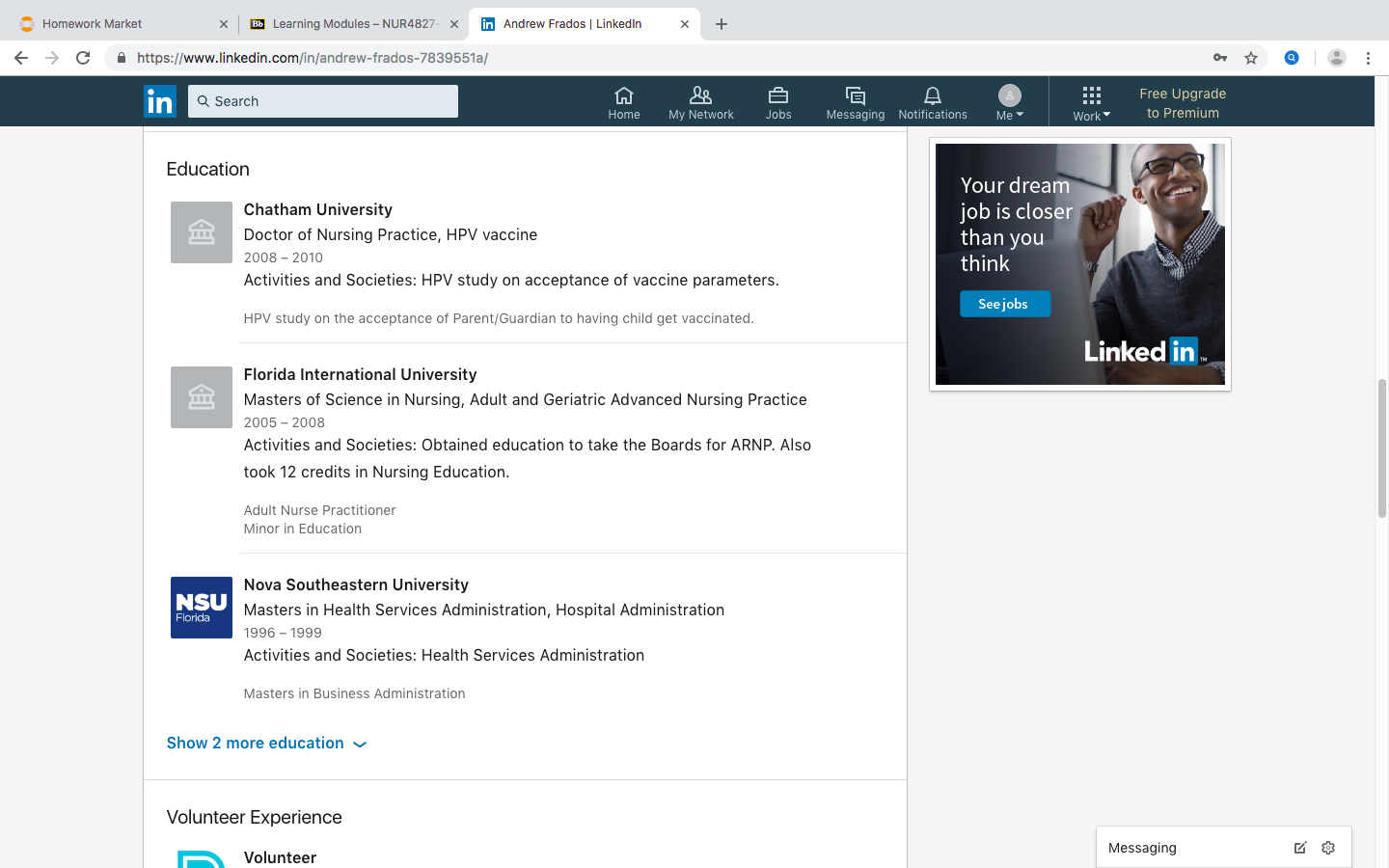Click Free Upgrade to Premium link

tap(1183, 103)
